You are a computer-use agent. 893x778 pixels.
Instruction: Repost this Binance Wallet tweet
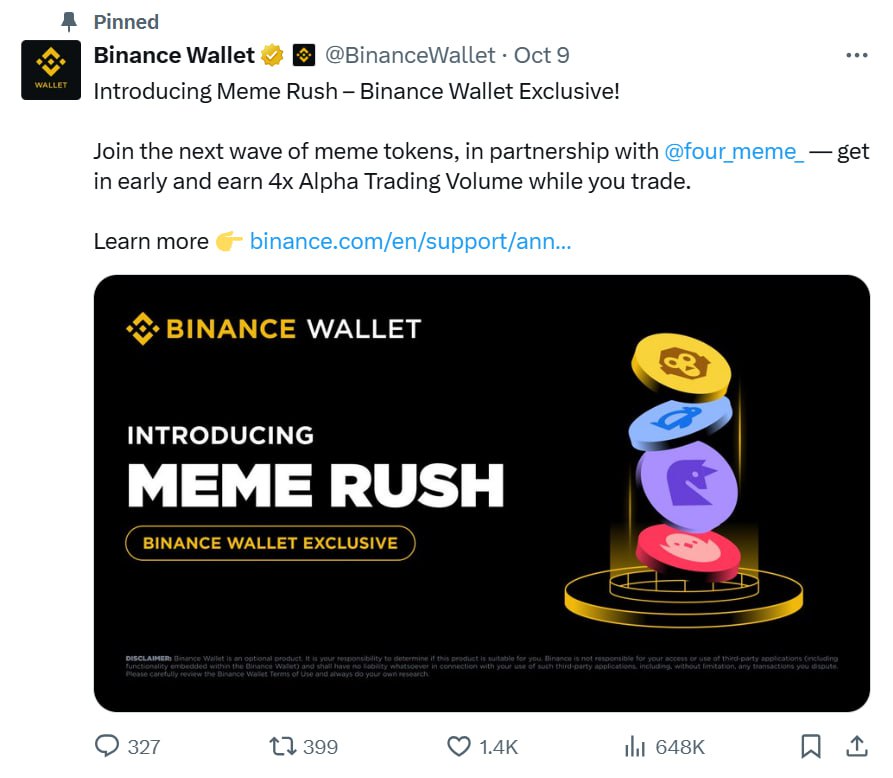click(283, 746)
